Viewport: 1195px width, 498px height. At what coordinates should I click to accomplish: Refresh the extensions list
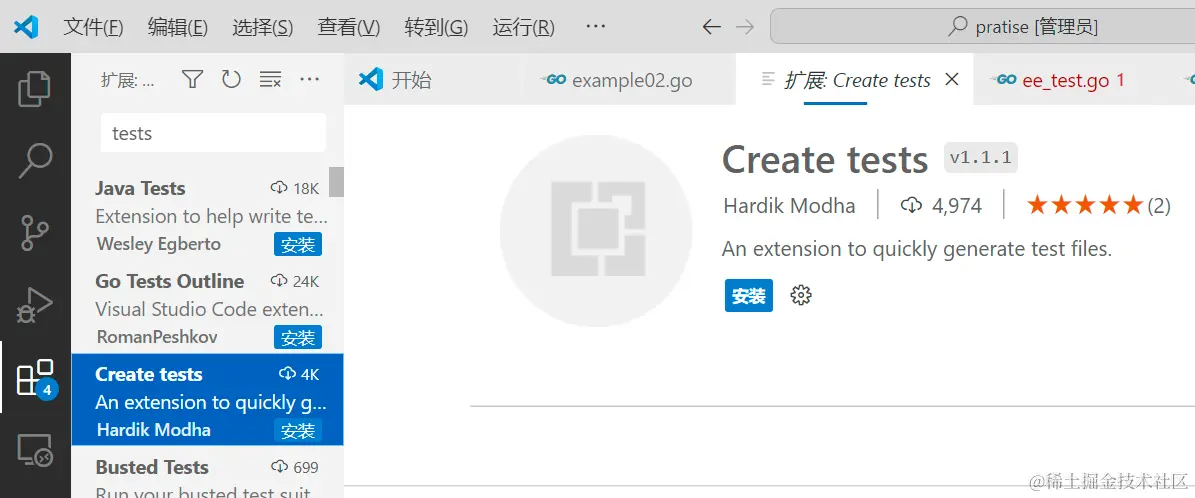click(231, 79)
